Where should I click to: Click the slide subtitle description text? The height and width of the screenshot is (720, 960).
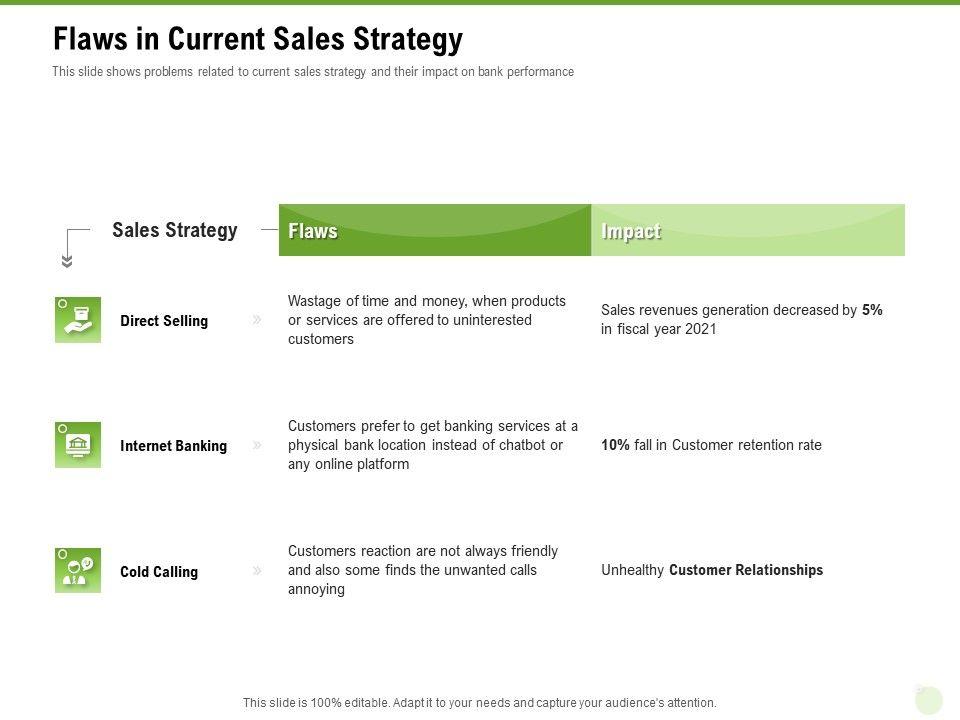coord(313,72)
